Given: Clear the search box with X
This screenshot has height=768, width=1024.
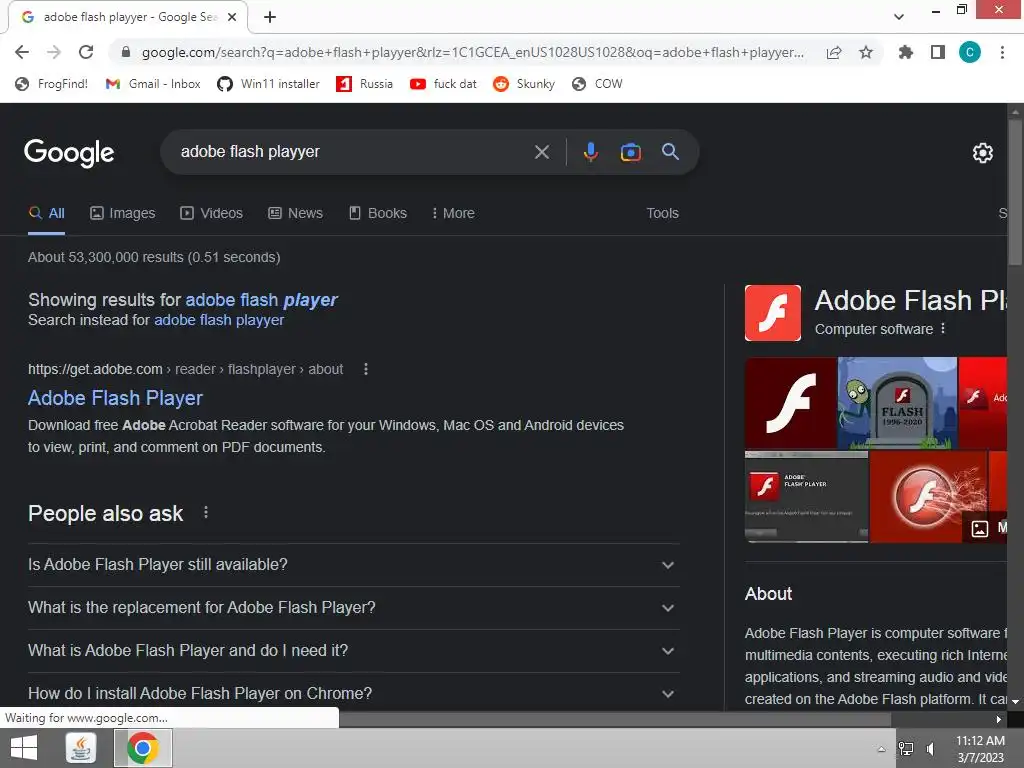Looking at the screenshot, I should coord(542,152).
